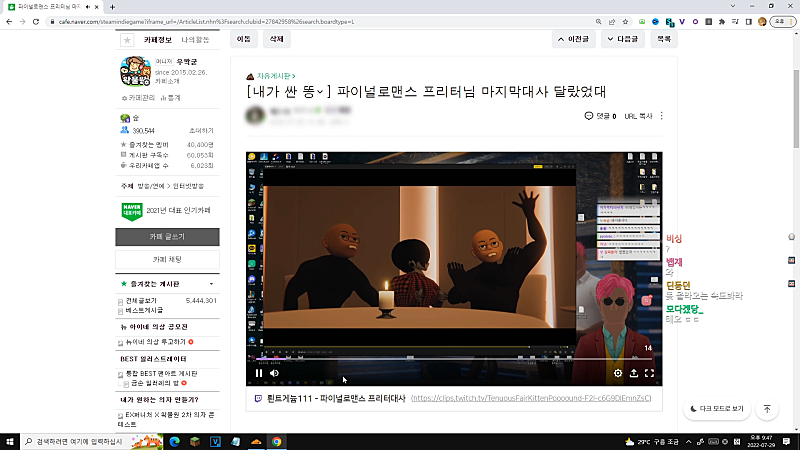Open video settings gear icon
This screenshot has height=450, width=800.
coord(618,373)
